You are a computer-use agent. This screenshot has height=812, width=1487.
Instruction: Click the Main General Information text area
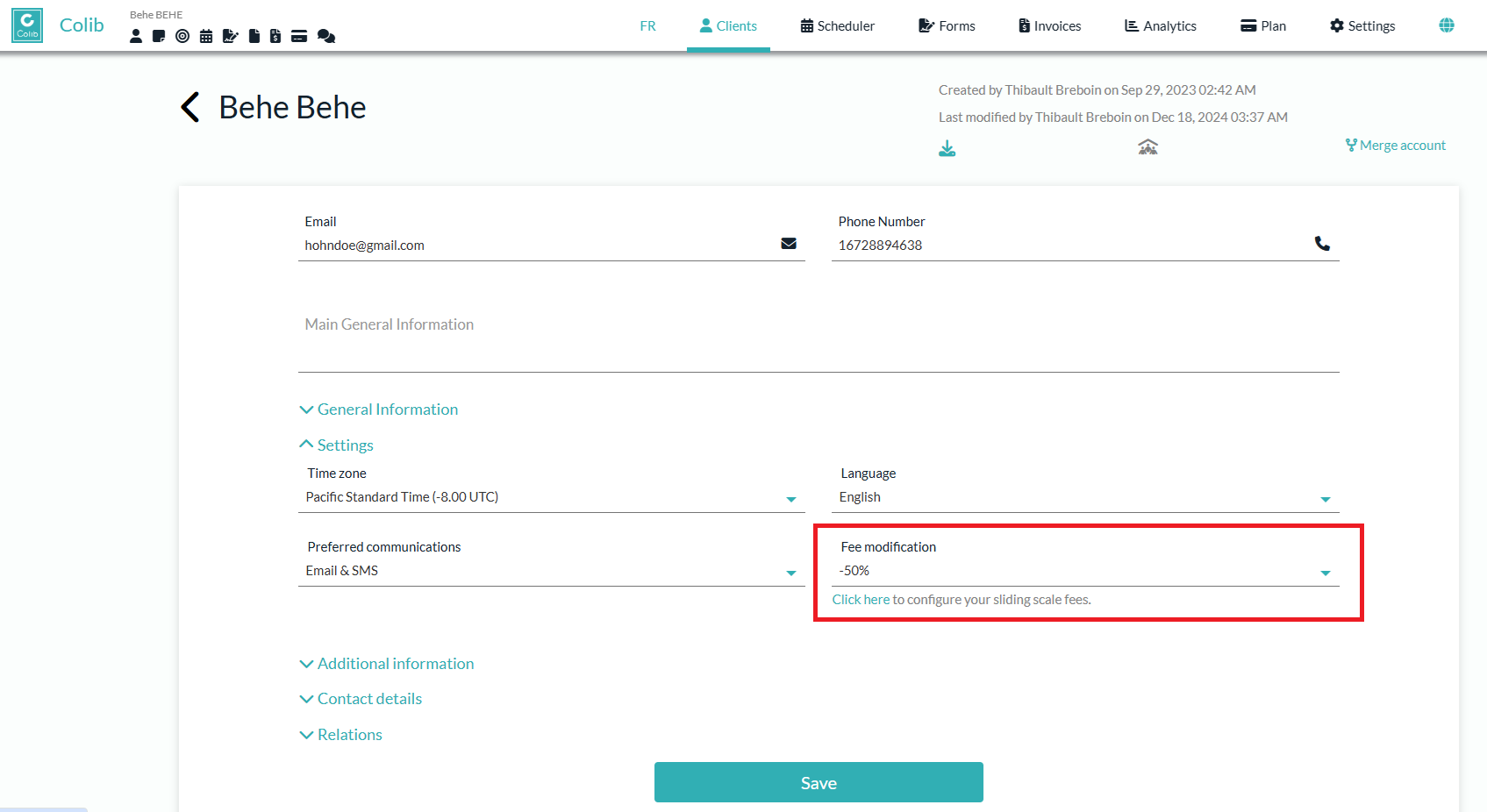tap(819, 340)
